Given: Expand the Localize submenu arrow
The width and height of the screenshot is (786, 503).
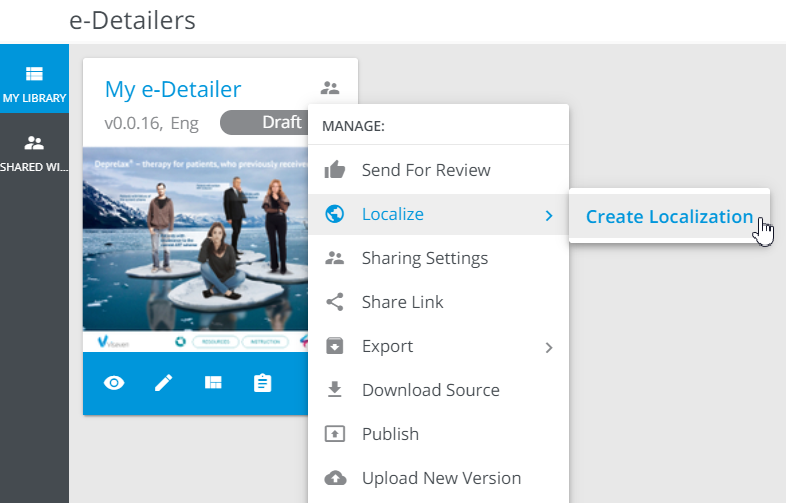Looking at the screenshot, I should coord(548,214).
